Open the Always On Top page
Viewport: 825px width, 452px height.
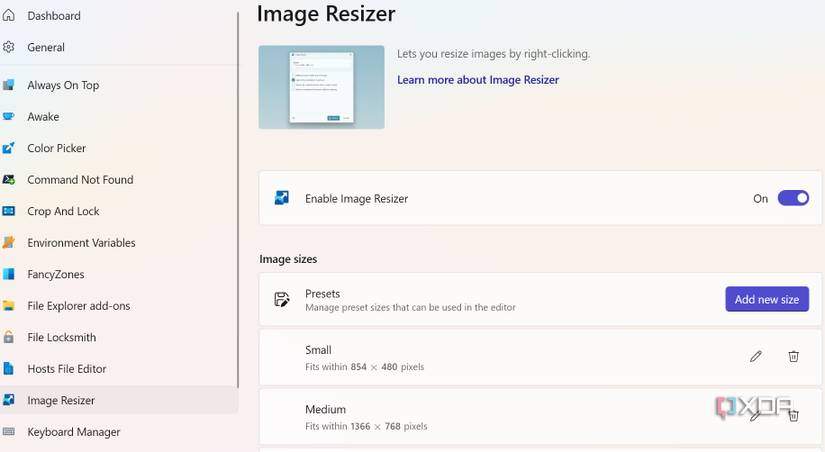63,85
